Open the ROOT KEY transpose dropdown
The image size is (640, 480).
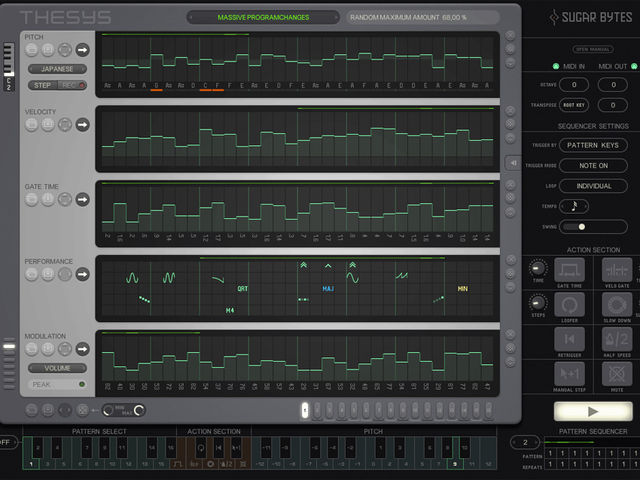point(574,105)
